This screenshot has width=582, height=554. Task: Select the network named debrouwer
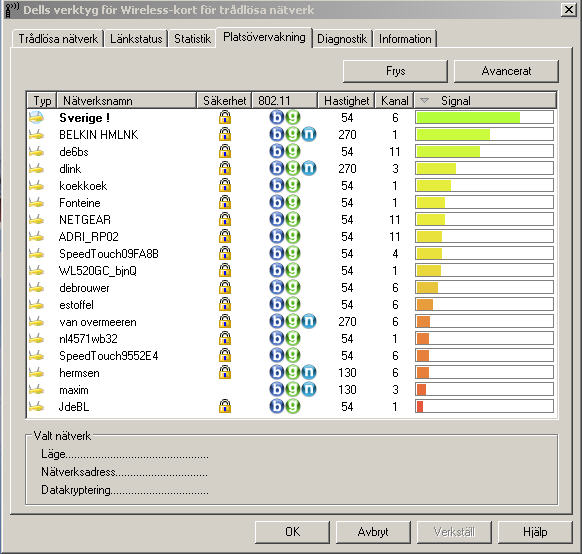pos(84,288)
